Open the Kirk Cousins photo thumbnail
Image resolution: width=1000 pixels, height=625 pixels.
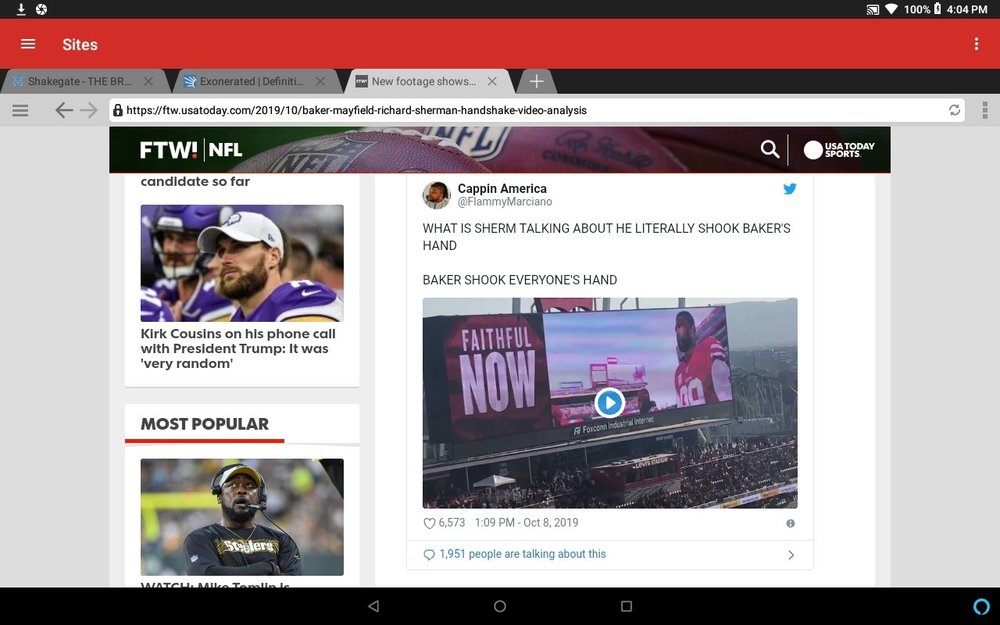click(x=242, y=263)
